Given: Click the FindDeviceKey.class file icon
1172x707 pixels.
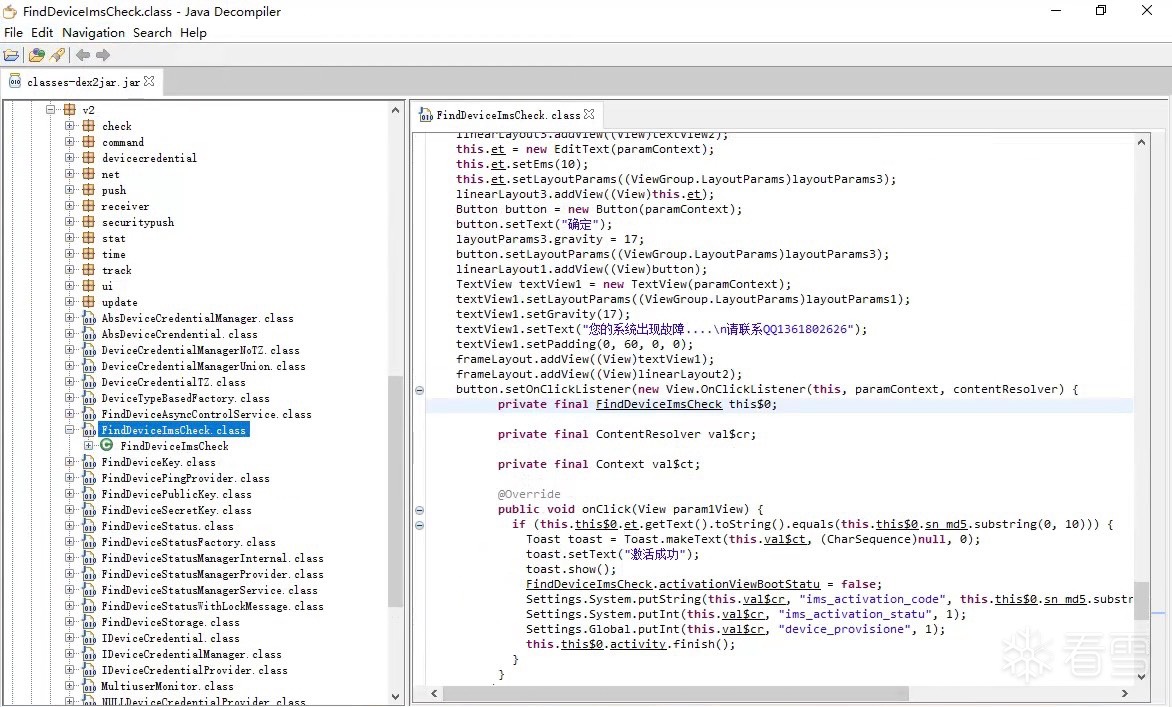Looking at the screenshot, I should coord(89,462).
